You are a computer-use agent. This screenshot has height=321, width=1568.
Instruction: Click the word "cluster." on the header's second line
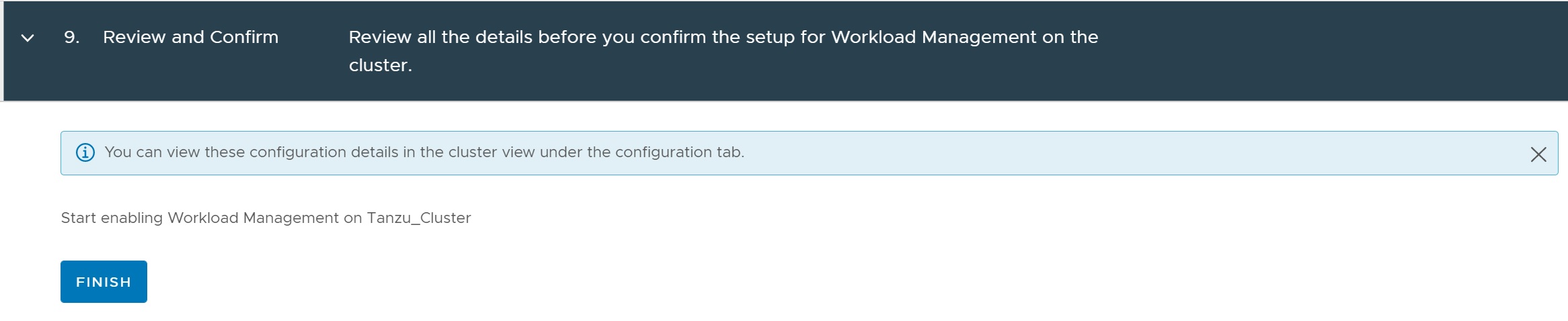(380, 66)
